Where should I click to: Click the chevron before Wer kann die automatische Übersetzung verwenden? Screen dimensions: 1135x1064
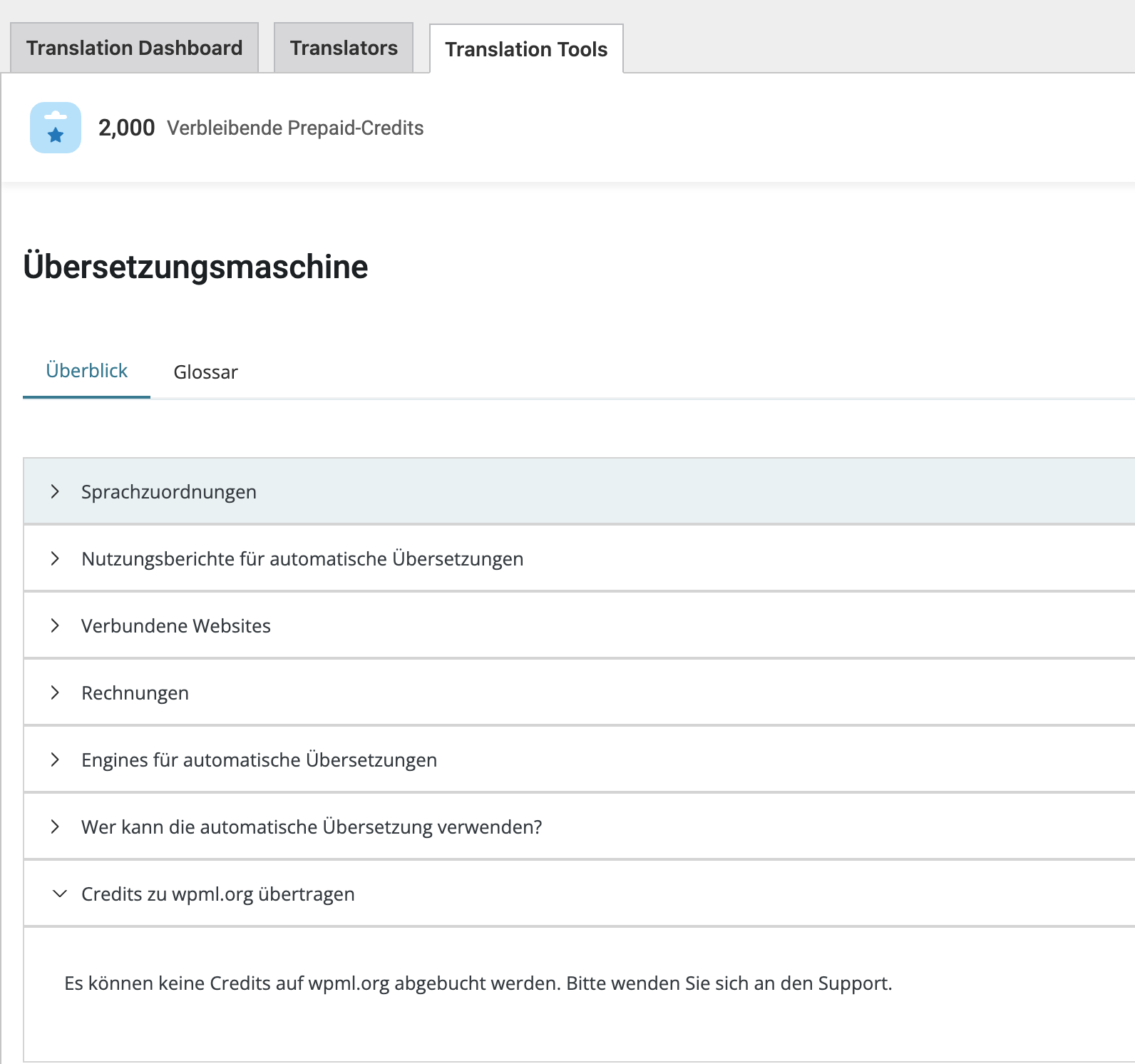pyautogui.click(x=55, y=827)
